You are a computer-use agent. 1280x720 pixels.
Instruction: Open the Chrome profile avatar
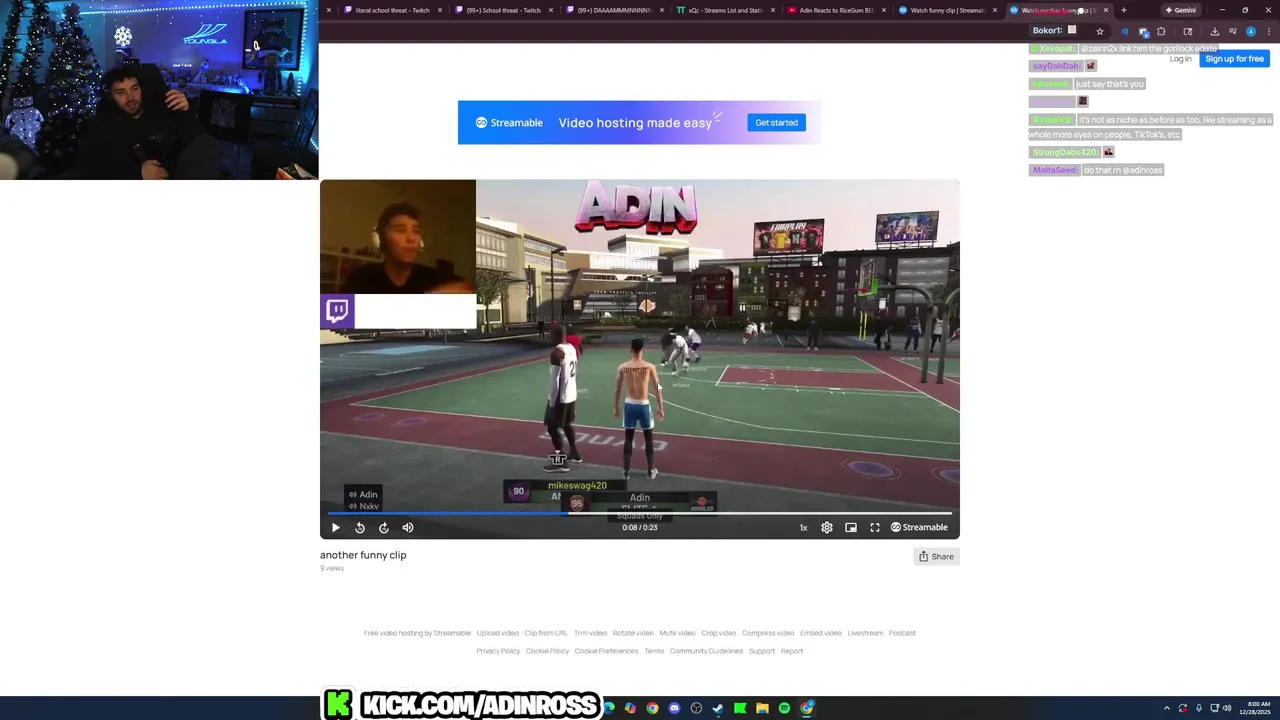(x=1251, y=31)
